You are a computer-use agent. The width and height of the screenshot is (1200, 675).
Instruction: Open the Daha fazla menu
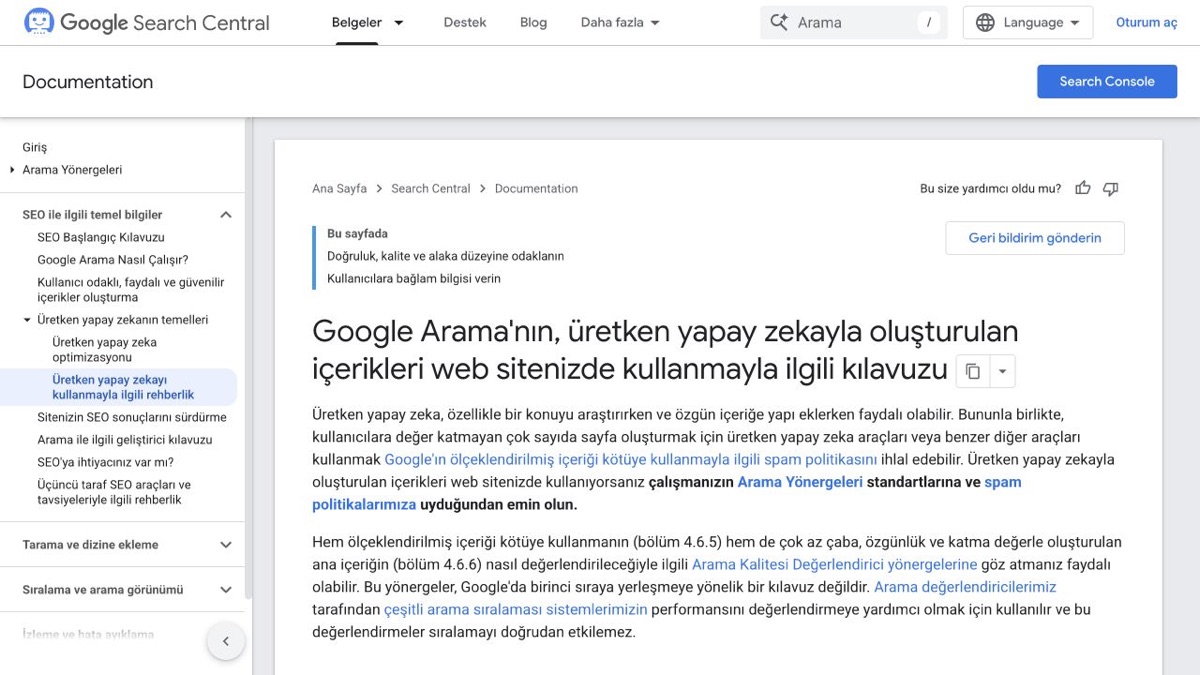(x=620, y=22)
